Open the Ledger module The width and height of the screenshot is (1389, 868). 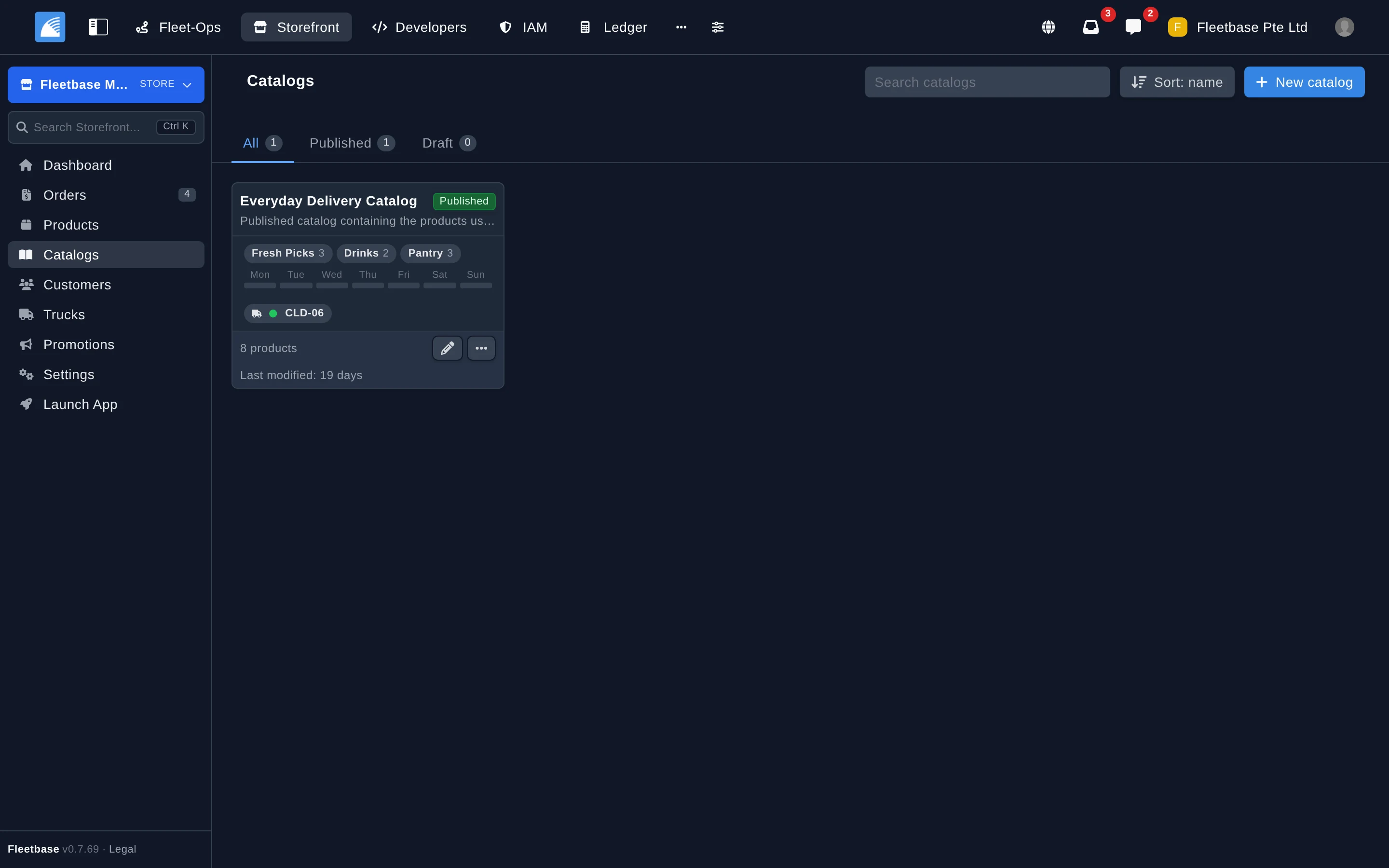(x=613, y=27)
